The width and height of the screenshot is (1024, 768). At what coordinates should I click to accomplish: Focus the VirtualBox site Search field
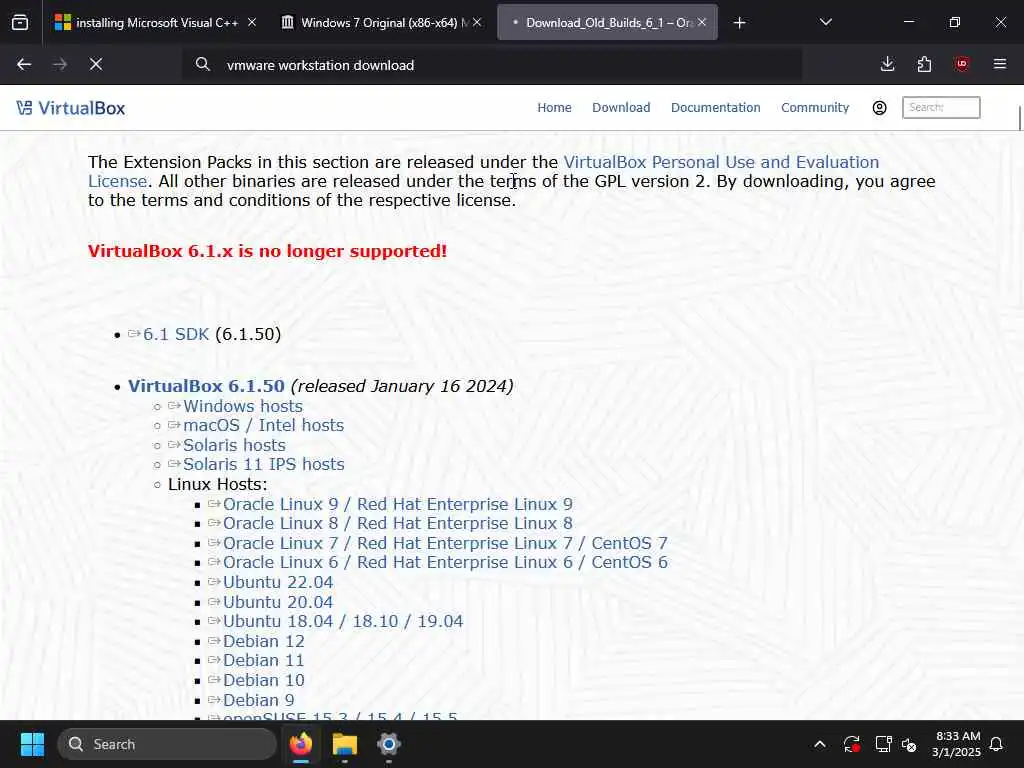coord(941,108)
